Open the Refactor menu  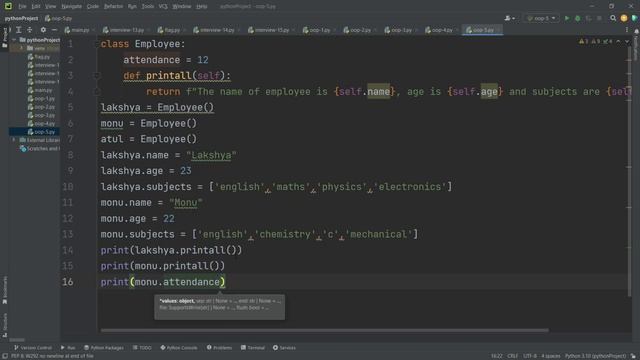tap(113, 6)
